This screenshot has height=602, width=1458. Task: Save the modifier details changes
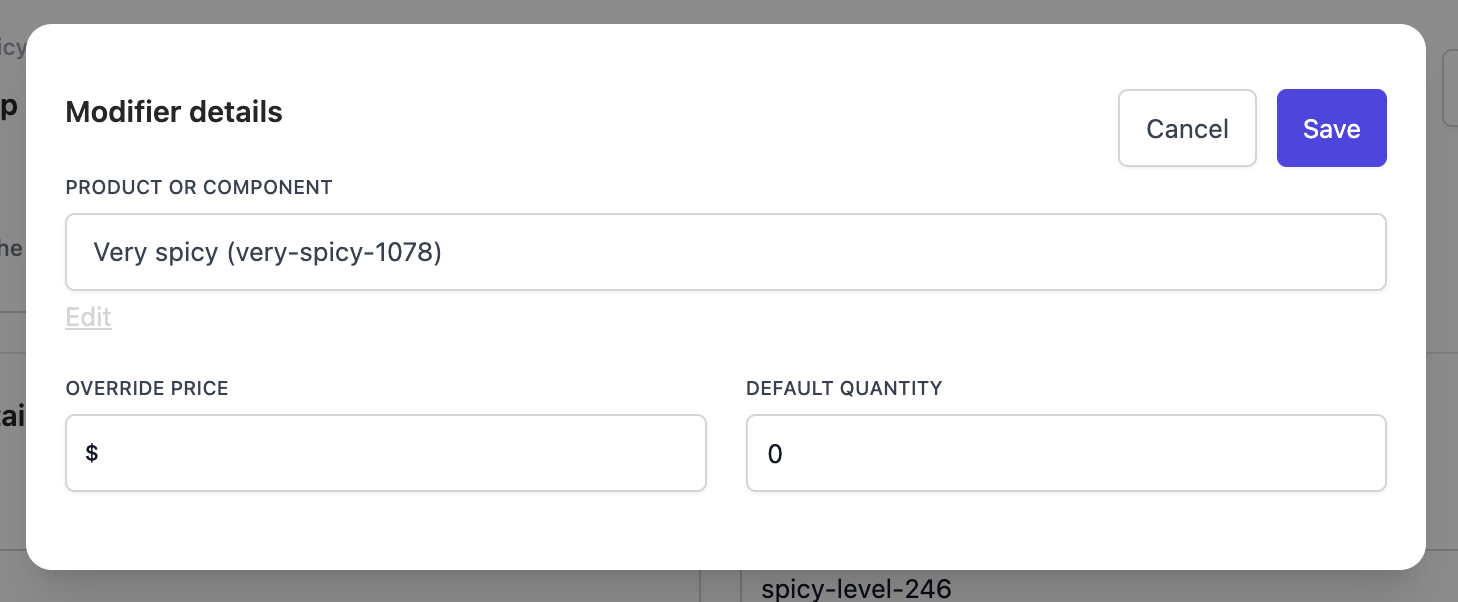coord(1331,128)
